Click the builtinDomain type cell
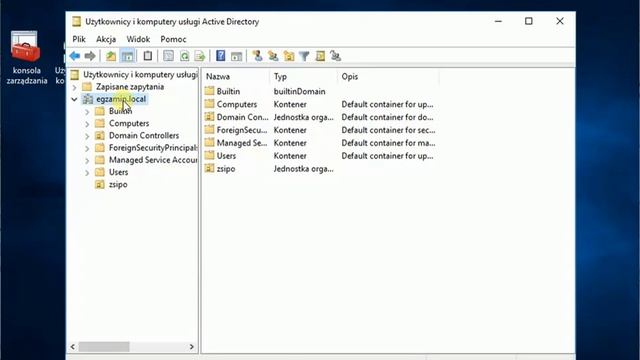The image size is (640, 360). click(x=299, y=91)
